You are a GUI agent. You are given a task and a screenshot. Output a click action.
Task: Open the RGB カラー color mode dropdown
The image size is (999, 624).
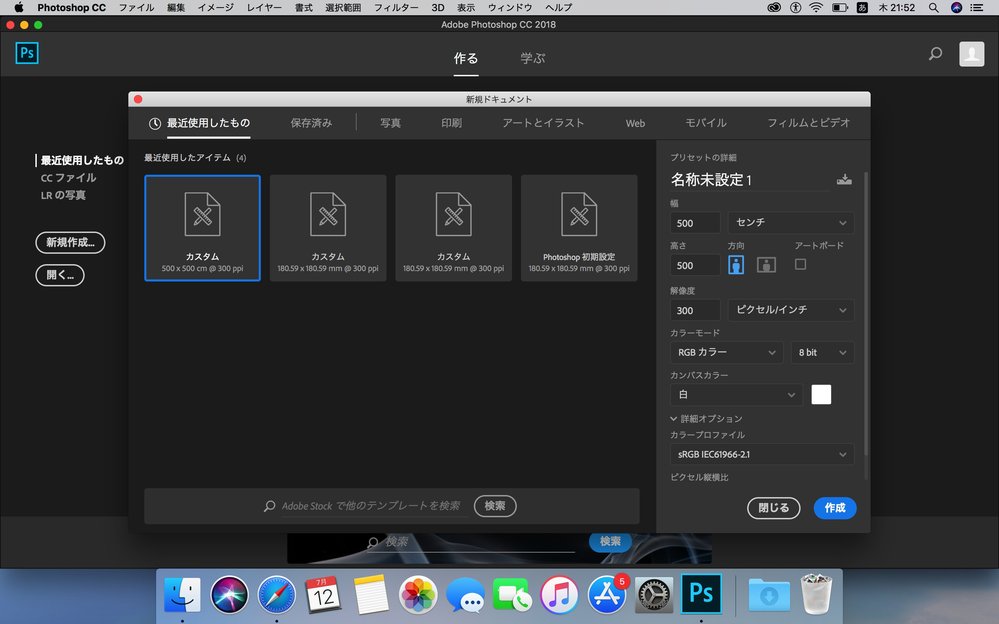[726, 352]
